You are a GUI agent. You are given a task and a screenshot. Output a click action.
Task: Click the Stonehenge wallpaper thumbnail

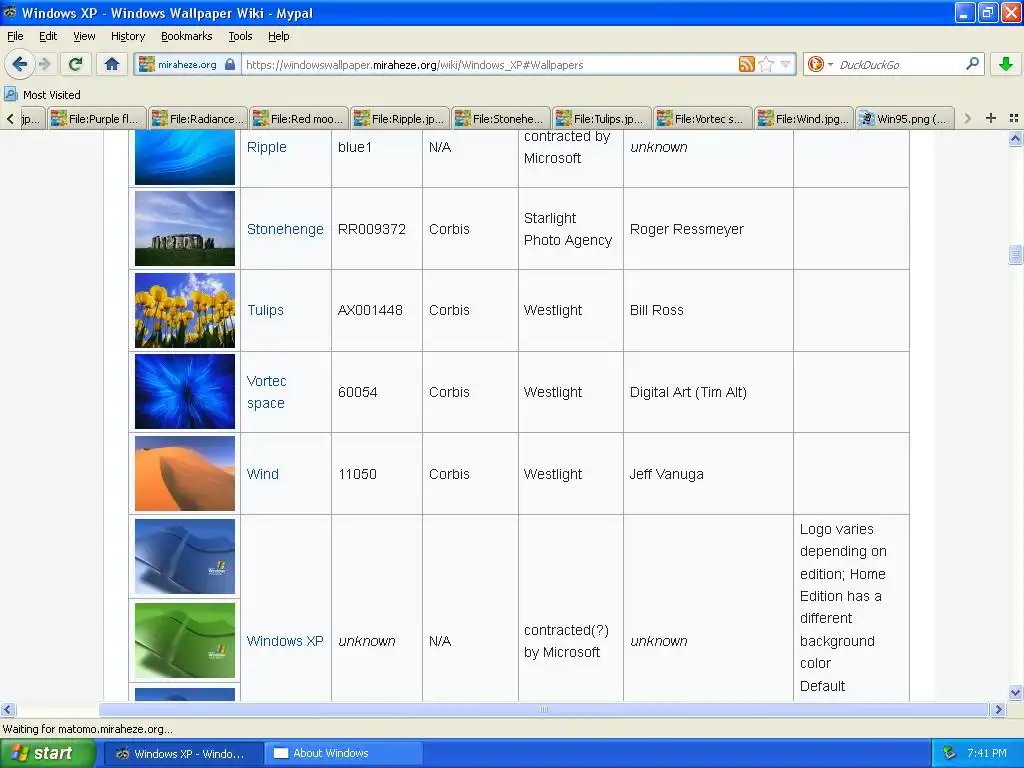(x=185, y=229)
